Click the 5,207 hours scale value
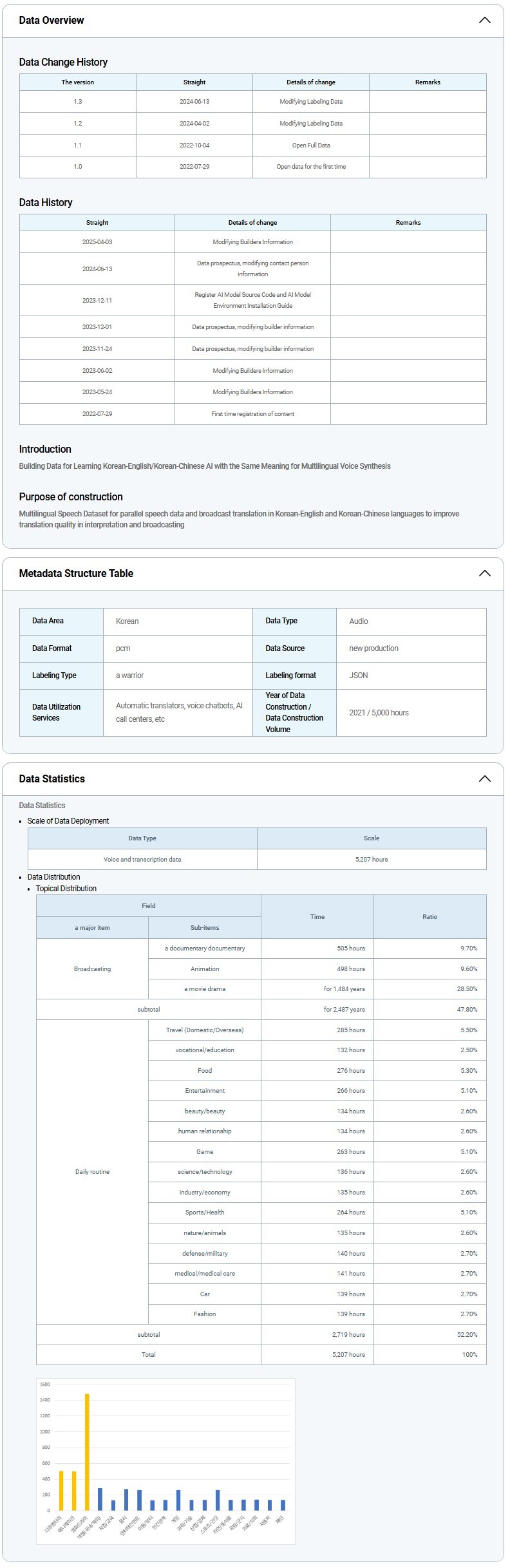The height and width of the screenshot is (1568, 510). coord(372,860)
